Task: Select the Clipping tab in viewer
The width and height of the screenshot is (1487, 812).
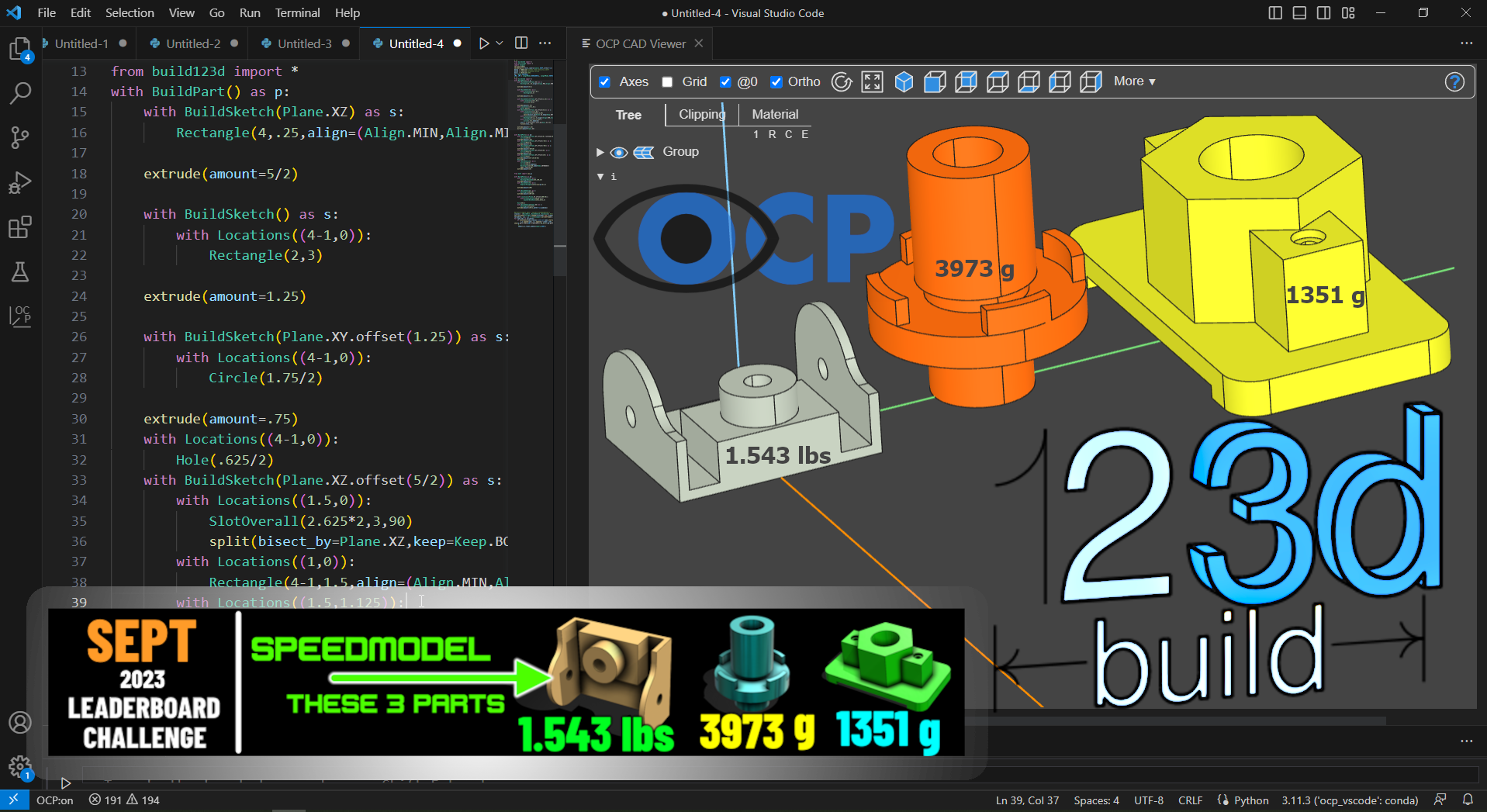Action: (x=702, y=114)
